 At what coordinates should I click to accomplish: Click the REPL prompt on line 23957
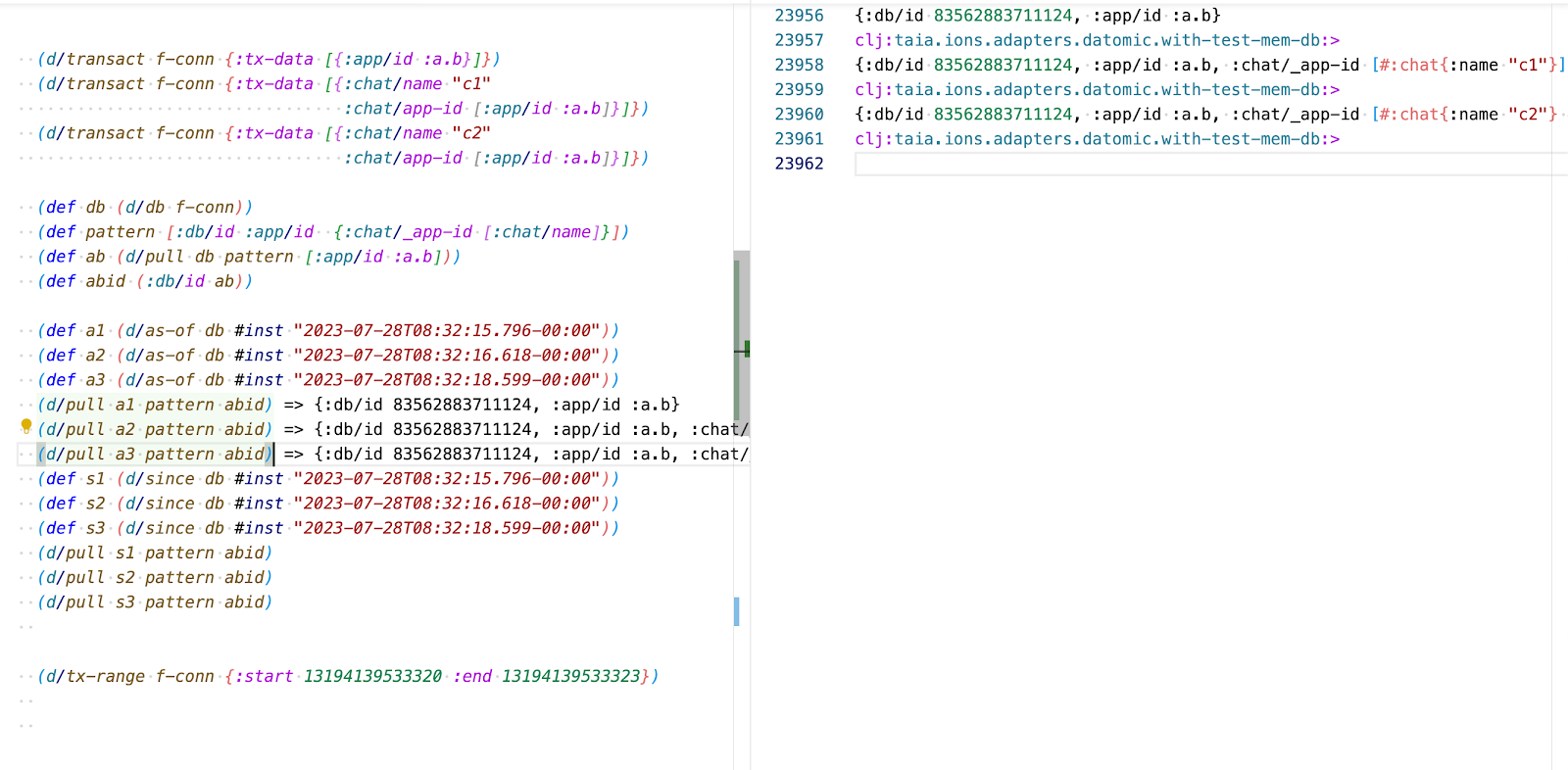[1097, 40]
